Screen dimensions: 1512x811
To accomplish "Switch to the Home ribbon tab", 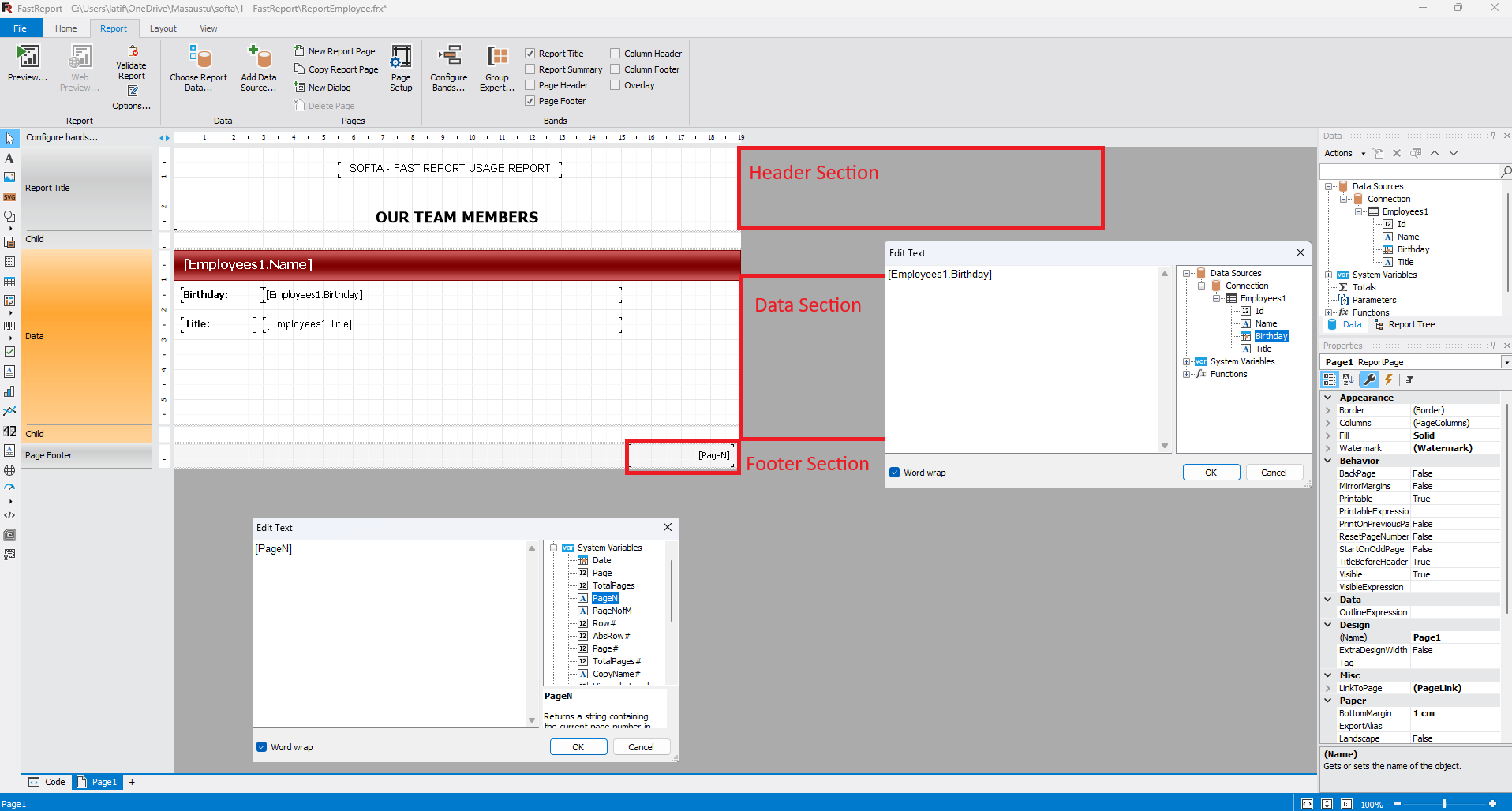I will [66, 28].
